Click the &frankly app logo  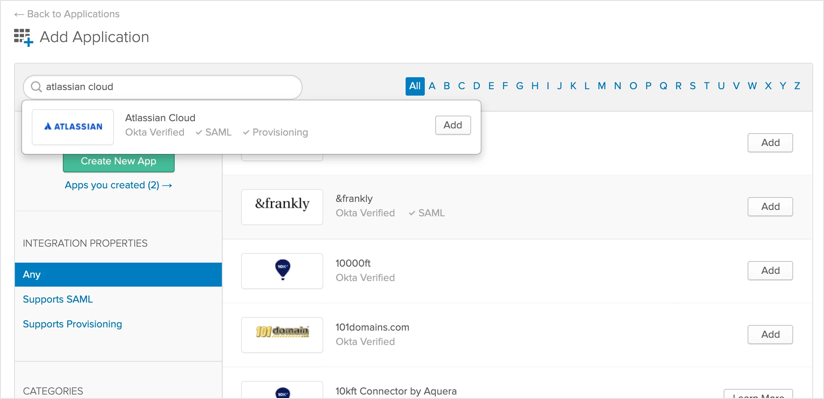click(282, 207)
